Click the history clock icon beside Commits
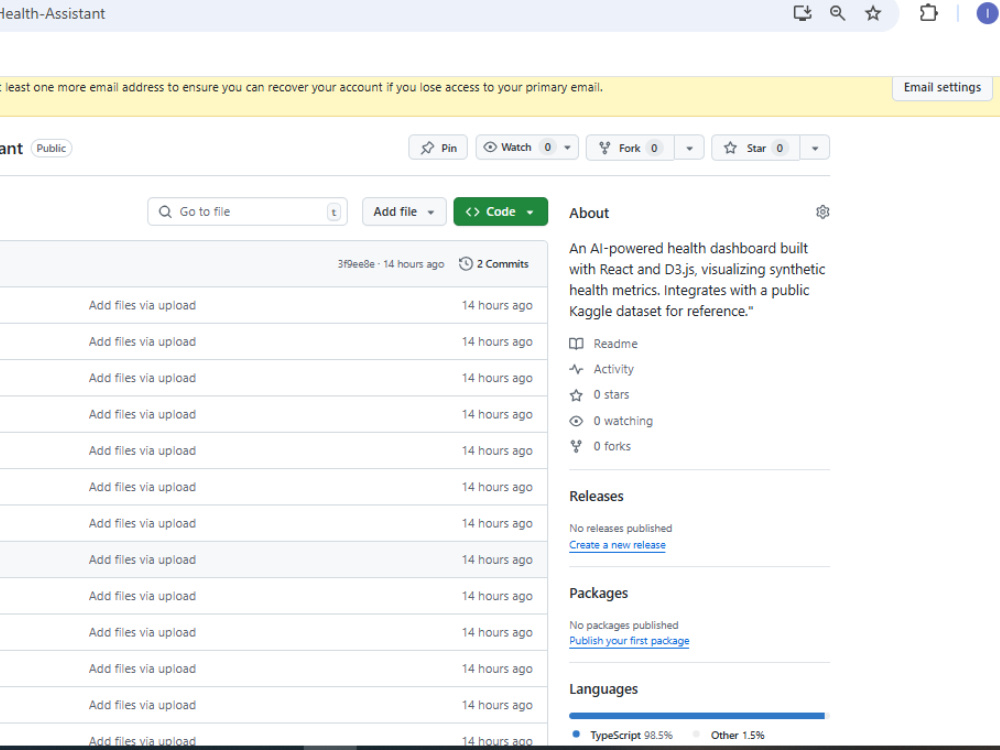 point(466,264)
